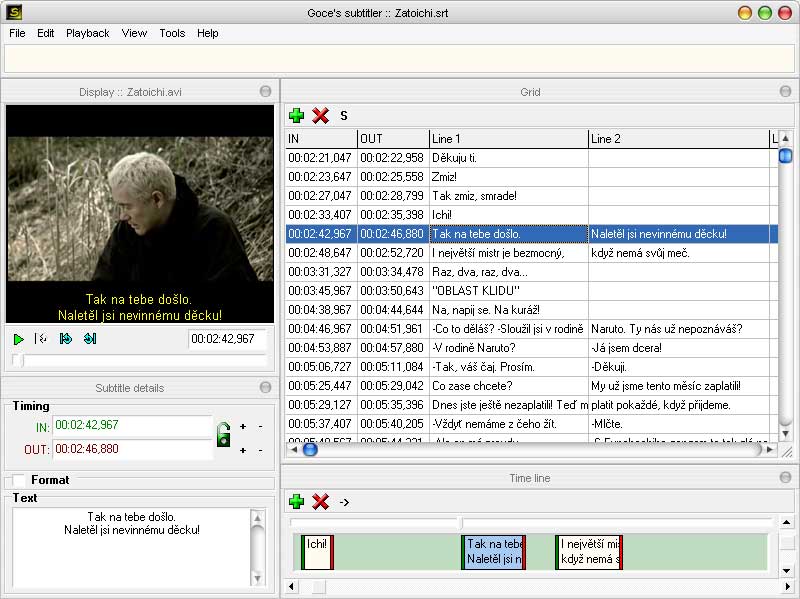Open the Help menu
Image resolution: width=800 pixels, height=599 pixels.
(x=208, y=33)
